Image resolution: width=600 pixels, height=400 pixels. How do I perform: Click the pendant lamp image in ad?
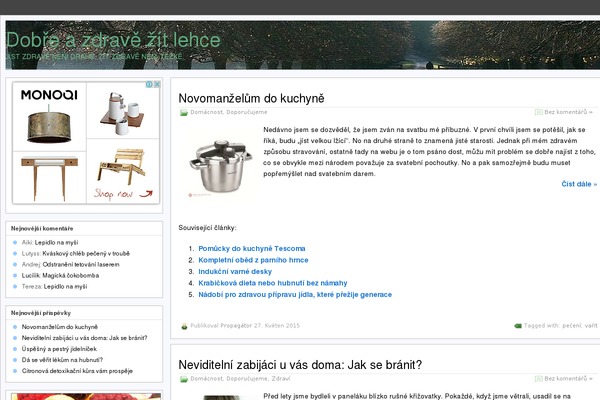49,125
